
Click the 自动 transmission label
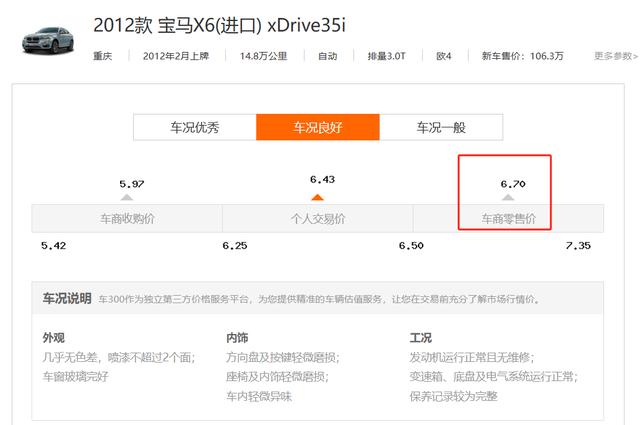pos(328,56)
